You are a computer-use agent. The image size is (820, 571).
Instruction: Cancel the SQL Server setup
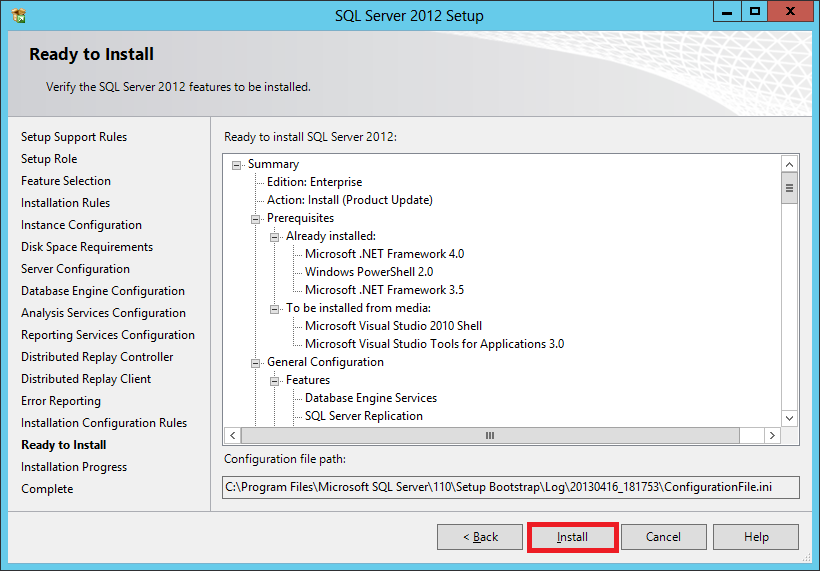pos(663,537)
